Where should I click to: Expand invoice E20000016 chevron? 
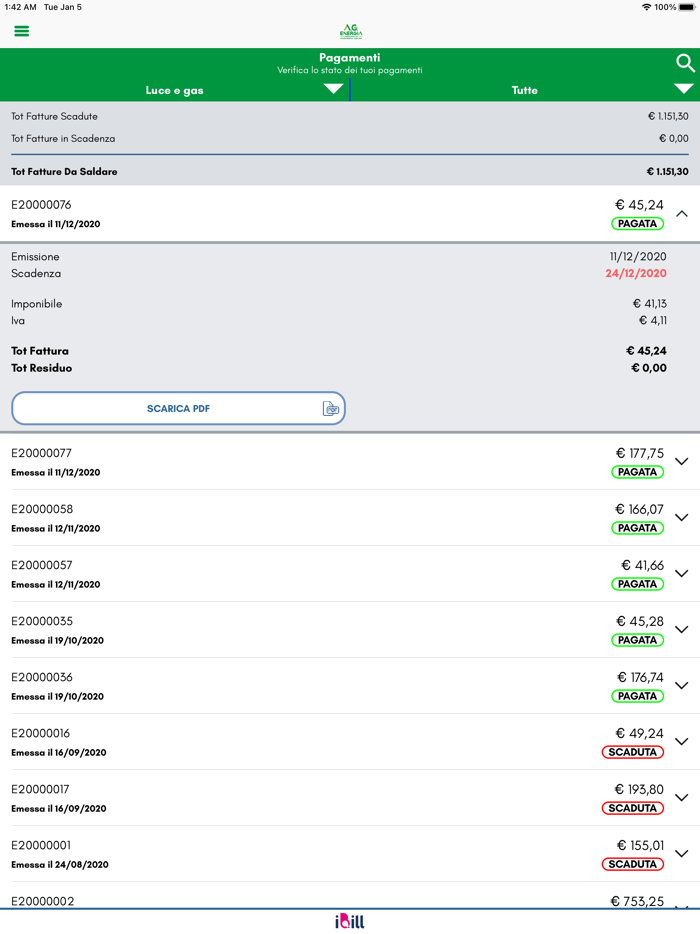pyautogui.click(x=682, y=742)
